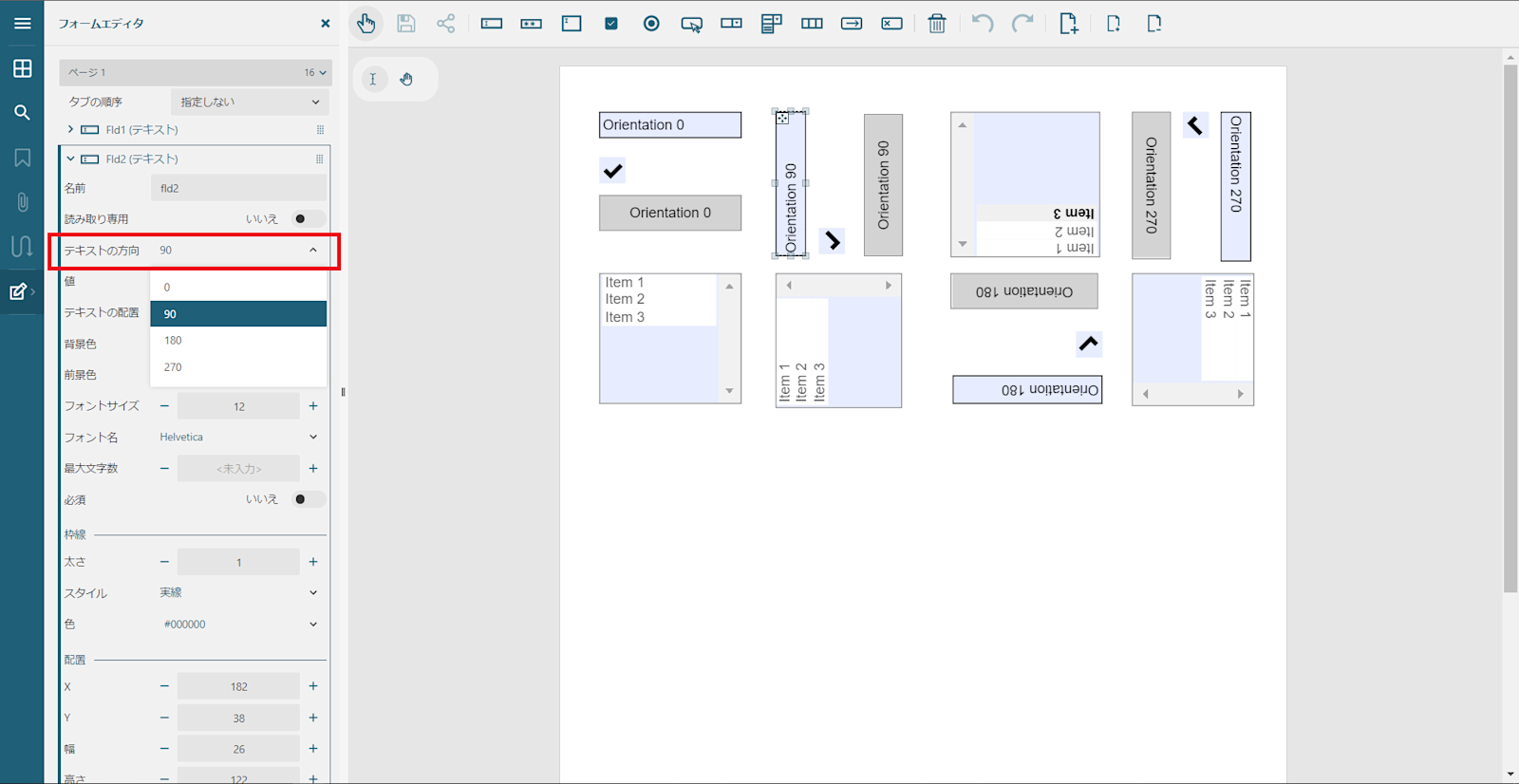
Task: Click the save floppy disk icon
Action: (406, 24)
